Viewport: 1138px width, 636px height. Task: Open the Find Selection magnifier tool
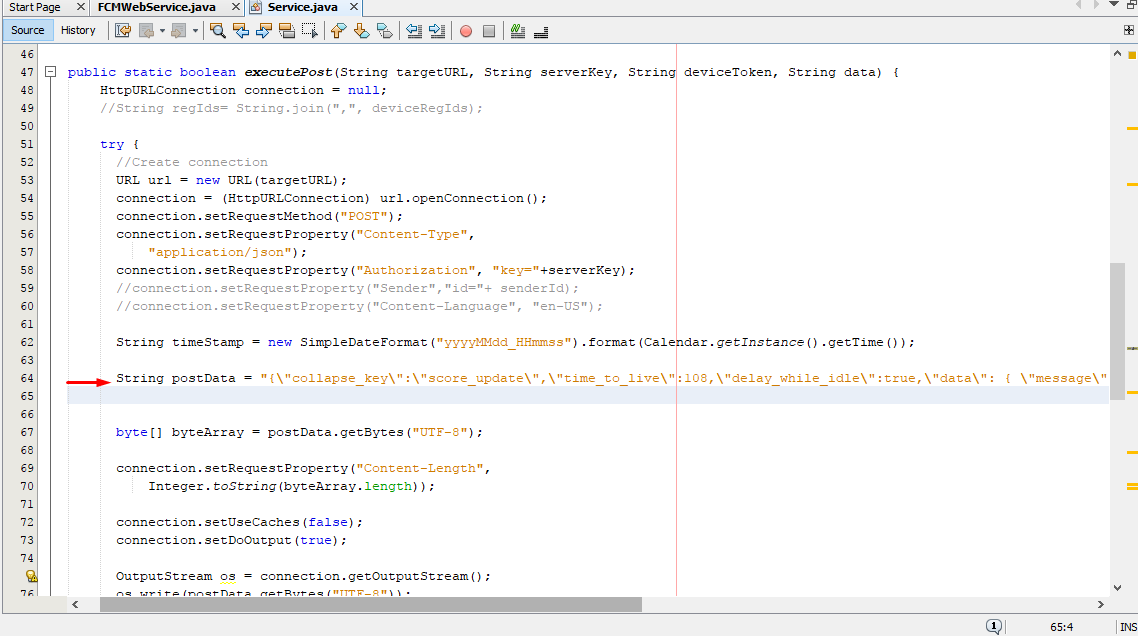(x=217, y=30)
